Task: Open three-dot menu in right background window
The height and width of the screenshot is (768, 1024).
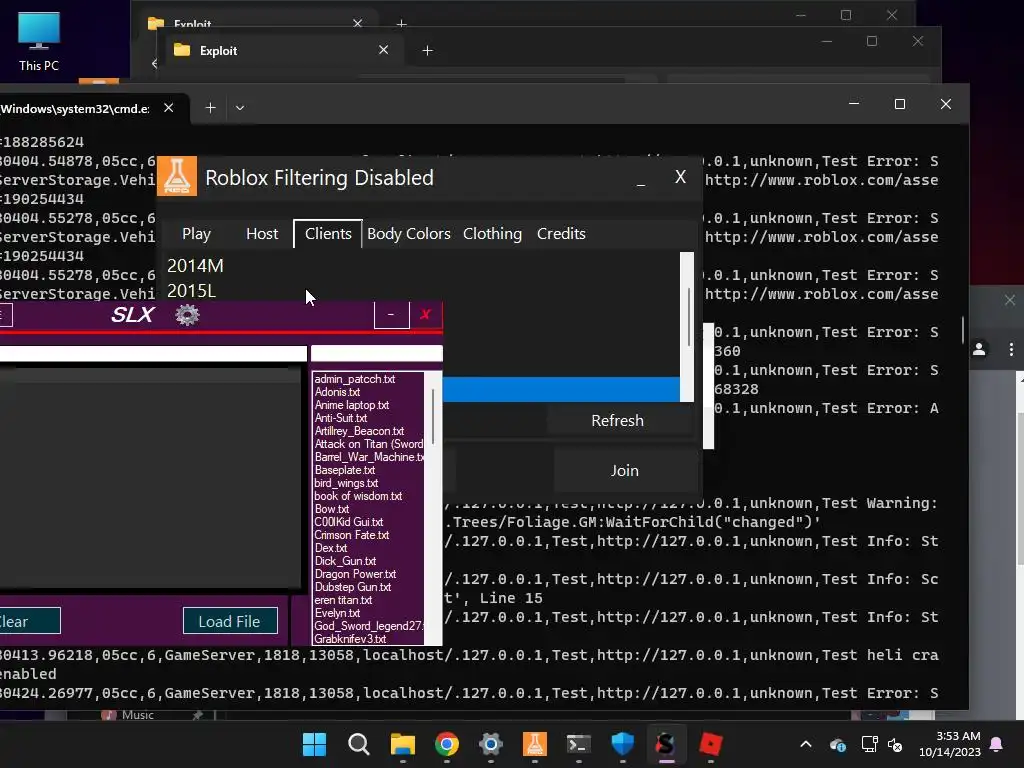Action: [1011, 349]
